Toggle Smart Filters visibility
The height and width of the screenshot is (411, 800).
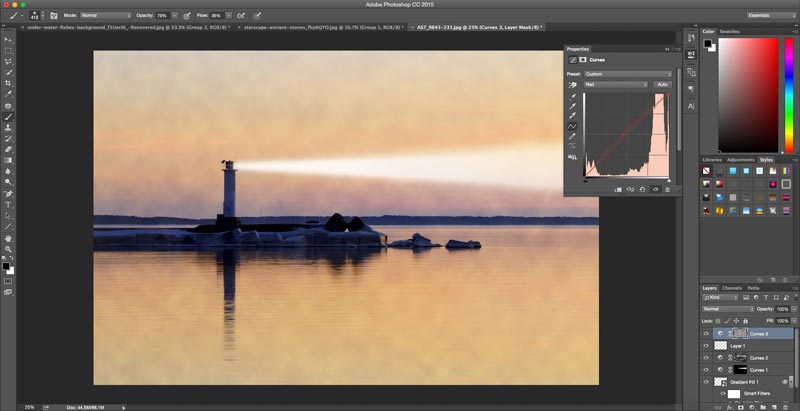pos(722,394)
